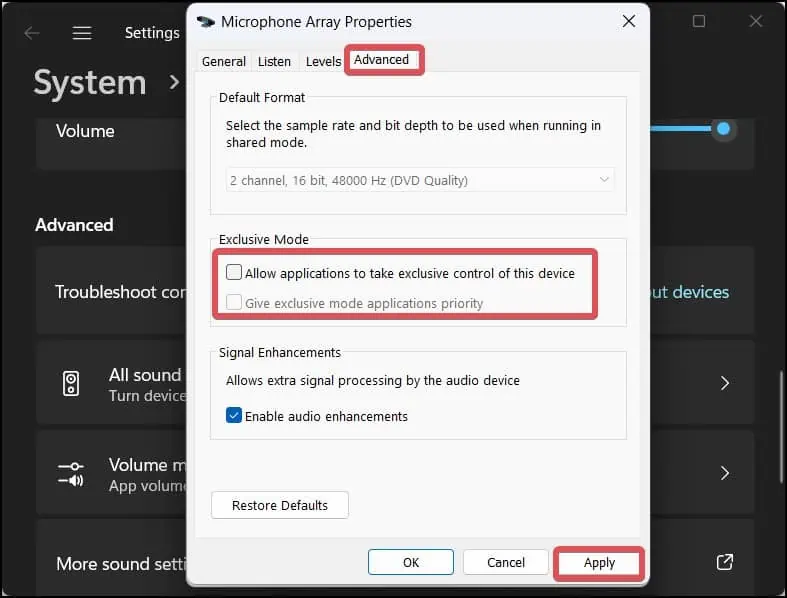Close the Microphone Array Properties dialog

pyautogui.click(x=628, y=21)
